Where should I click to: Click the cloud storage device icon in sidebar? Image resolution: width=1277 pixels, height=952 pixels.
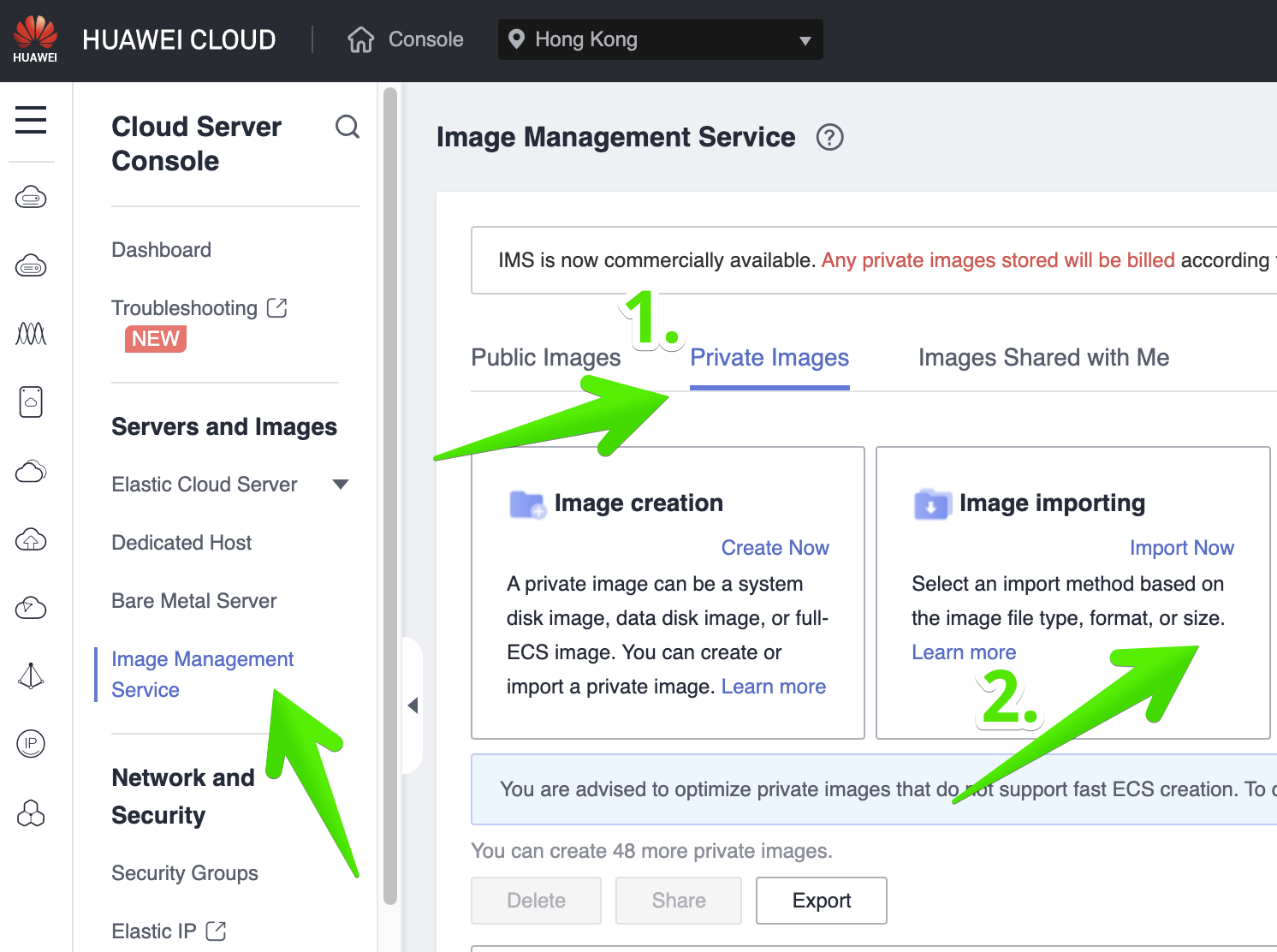[31, 402]
